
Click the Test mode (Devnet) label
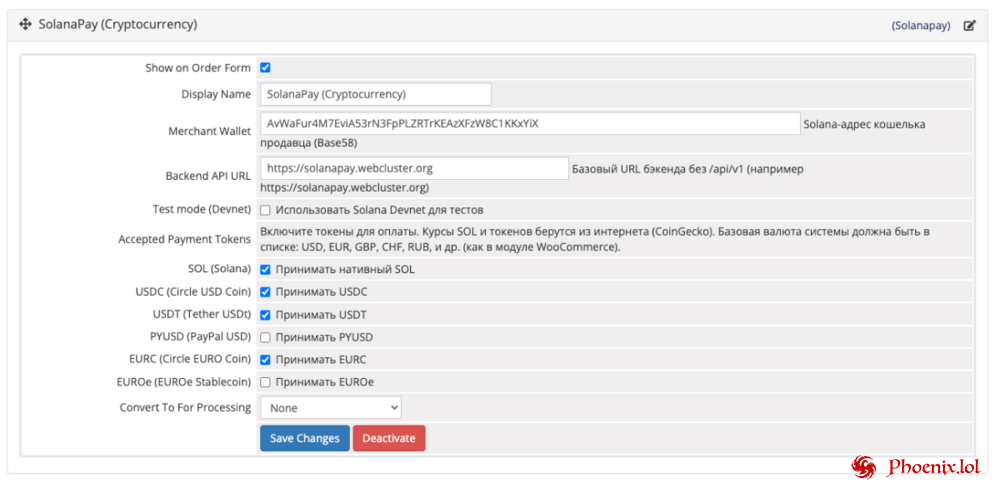(202, 209)
